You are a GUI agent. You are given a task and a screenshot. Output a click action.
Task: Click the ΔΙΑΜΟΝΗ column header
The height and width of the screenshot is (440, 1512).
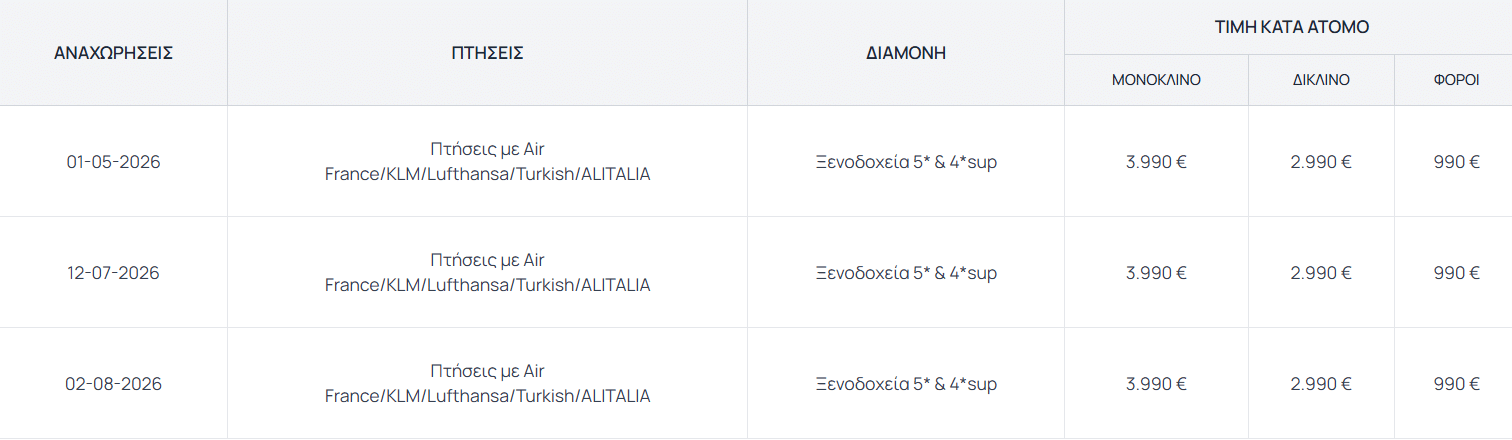[x=906, y=53]
